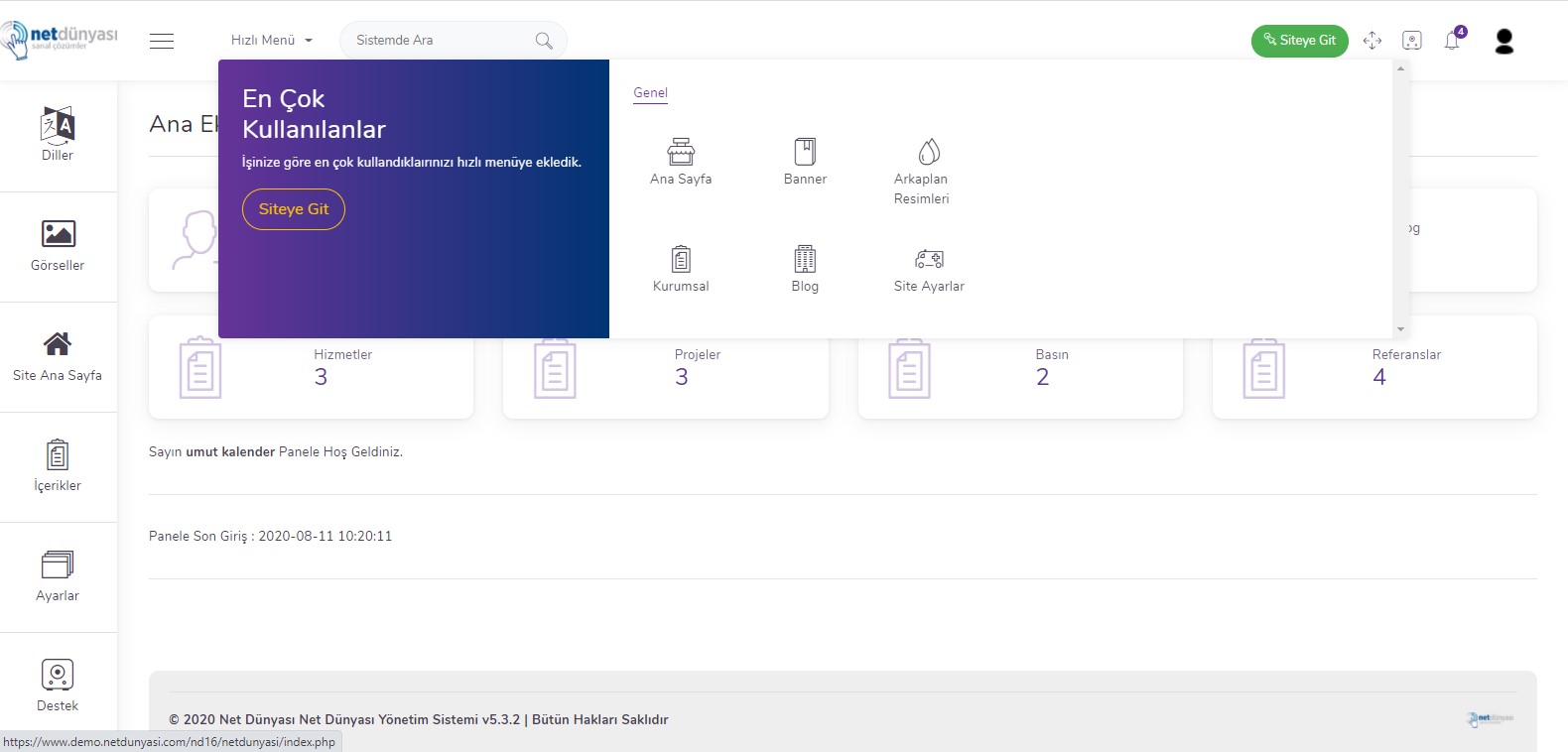Click the Hizmetler count 3
1568x752 pixels.
pos(321,377)
